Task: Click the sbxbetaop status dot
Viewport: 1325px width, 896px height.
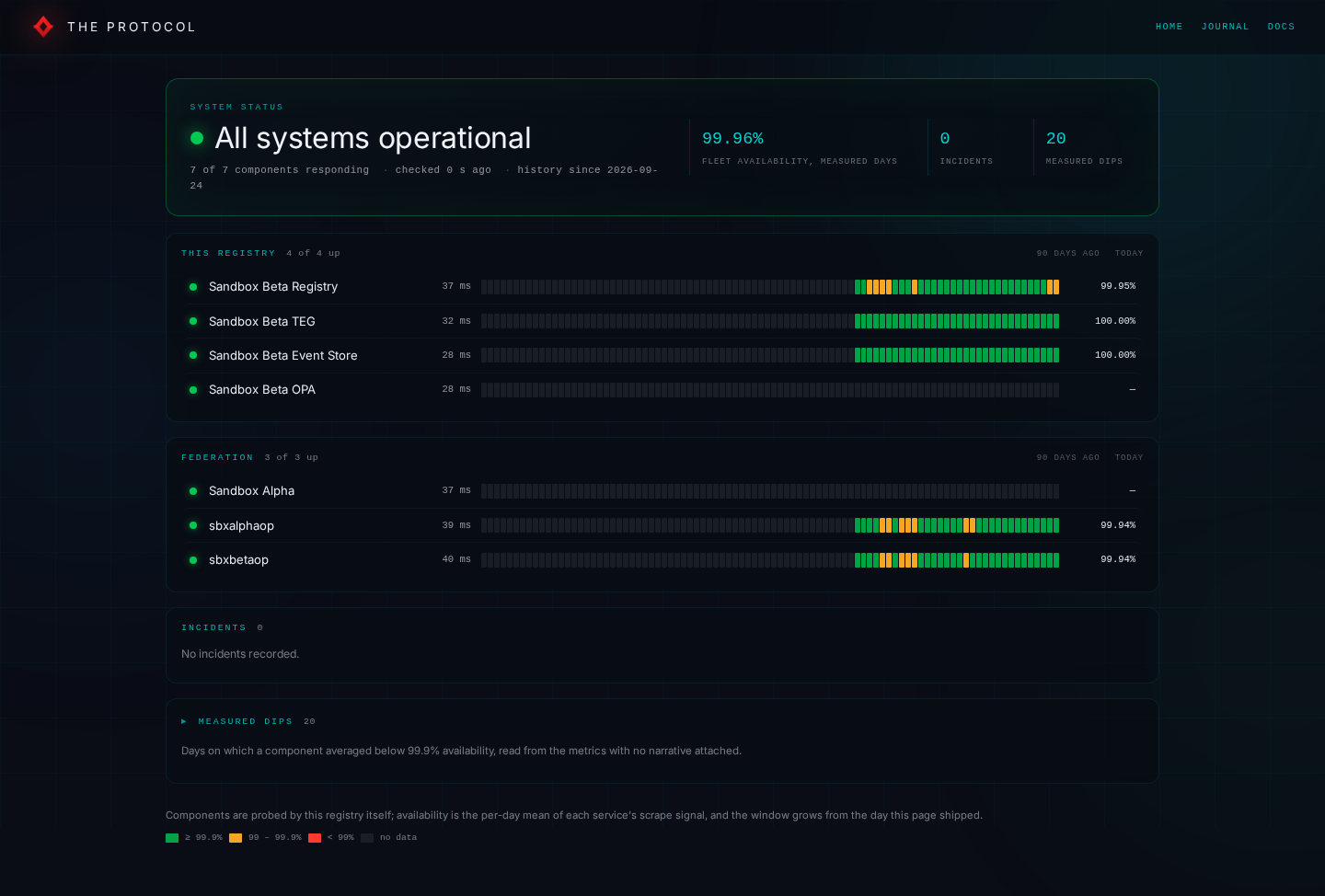Action: (x=193, y=560)
